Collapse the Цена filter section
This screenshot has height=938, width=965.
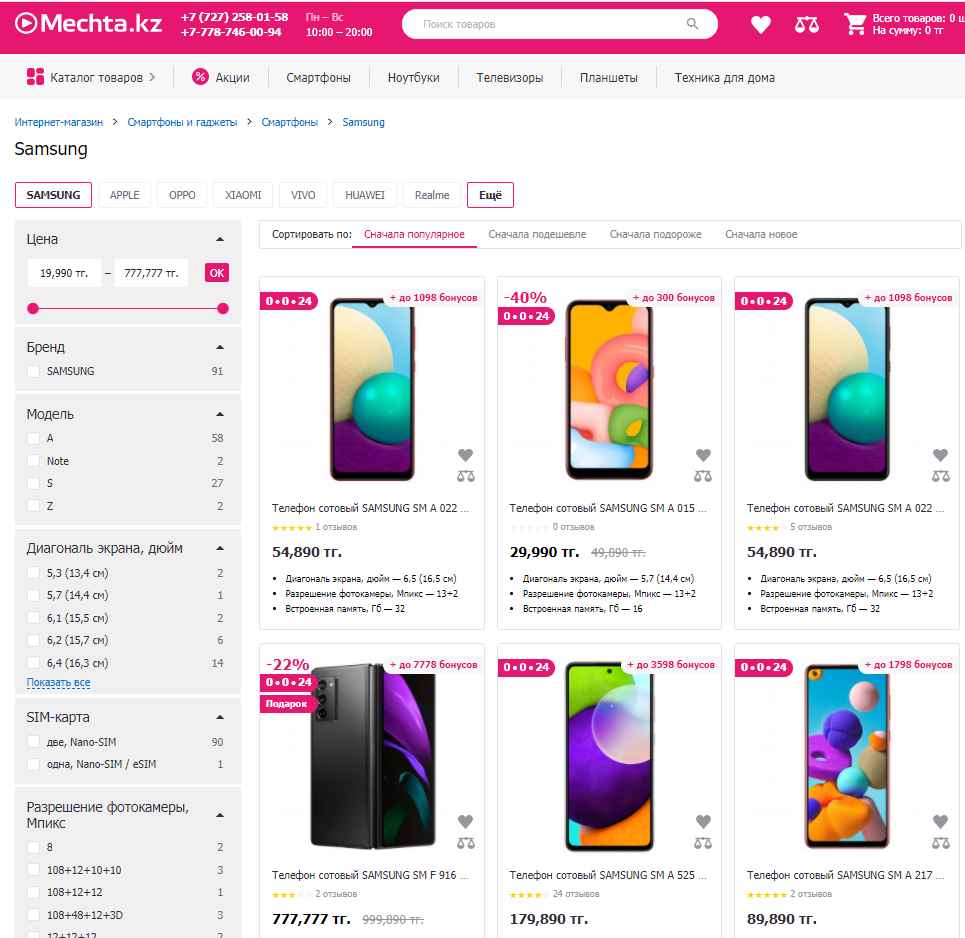click(220, 239)
